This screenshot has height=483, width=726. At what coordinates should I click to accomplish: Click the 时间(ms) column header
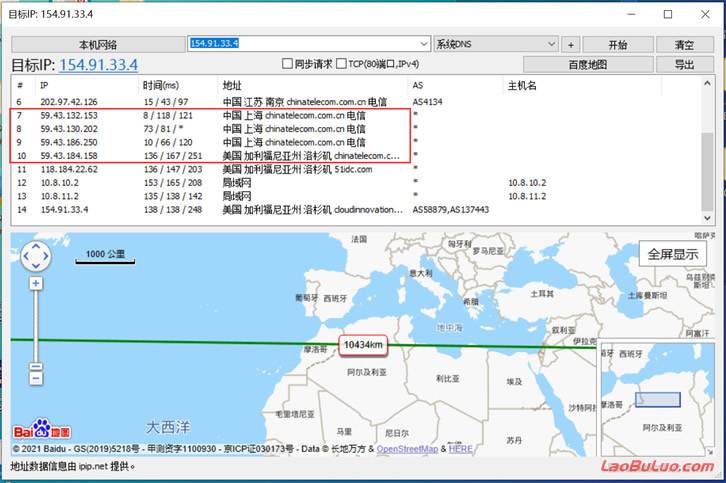point(160,86)
